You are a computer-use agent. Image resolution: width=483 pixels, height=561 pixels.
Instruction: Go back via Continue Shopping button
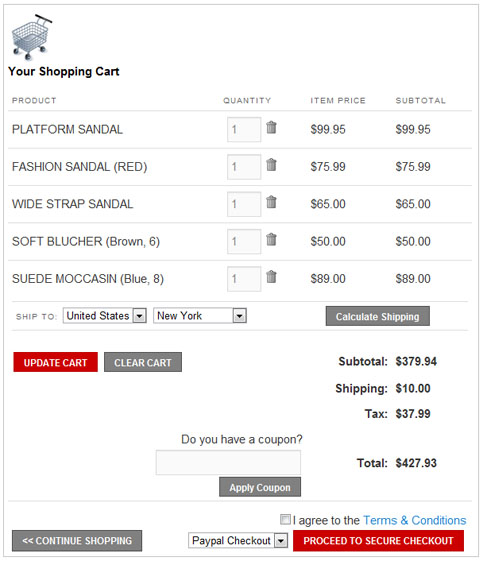pyautogui.click(x=77, y=541)
